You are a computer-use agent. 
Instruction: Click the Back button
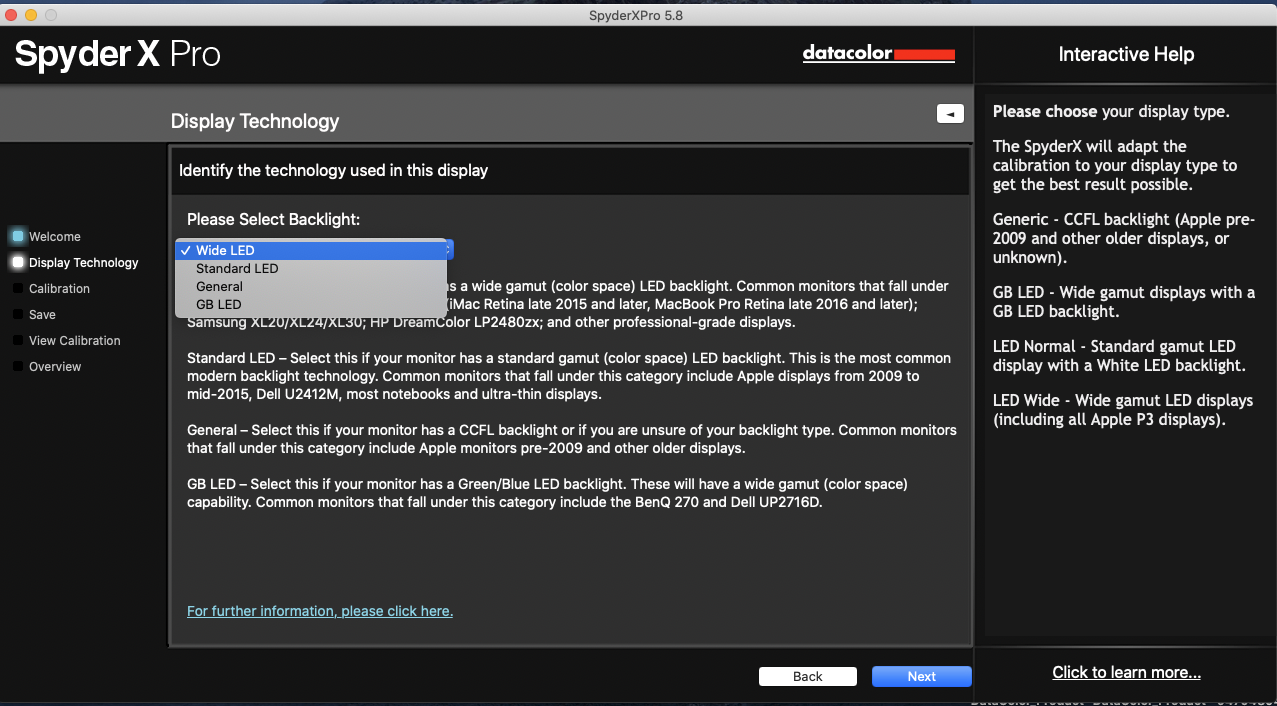coord(807,677)
